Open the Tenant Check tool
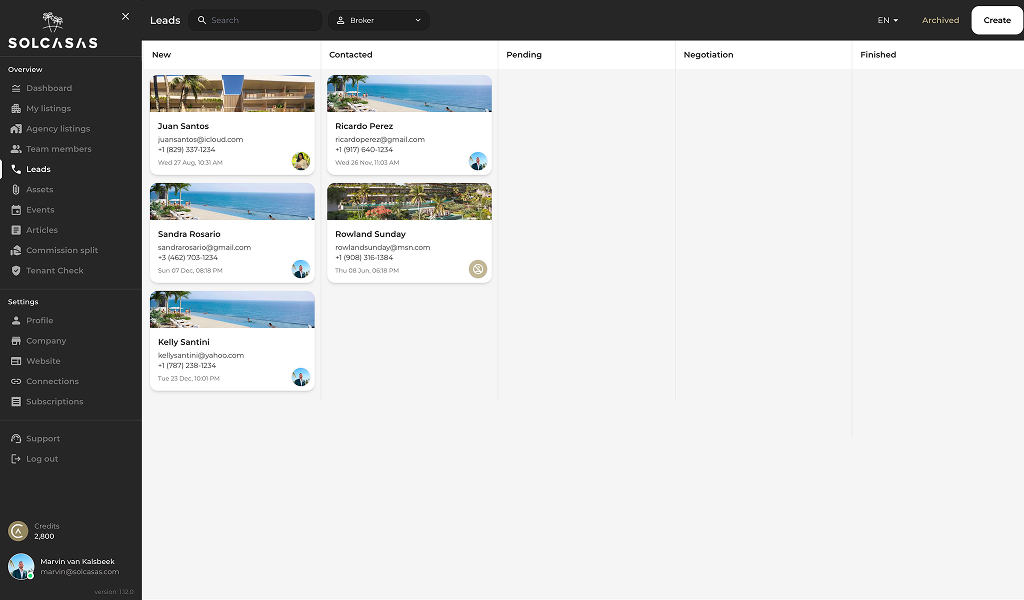The width and height of the screenshot is (1024, 600). (x=55, y=270)
